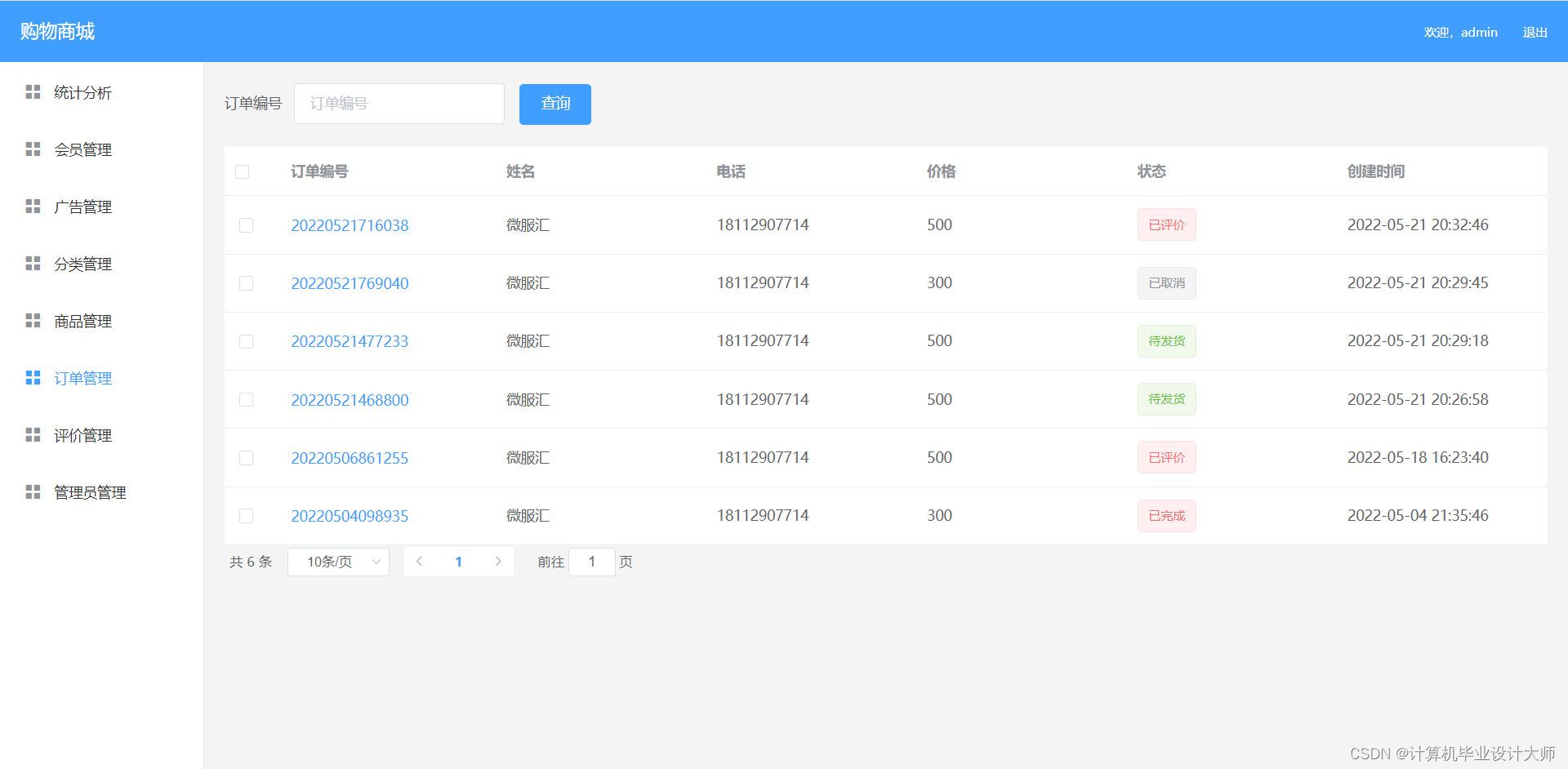Click the 订单编号 column header
1568x769 pixels.
click(319, 171)
